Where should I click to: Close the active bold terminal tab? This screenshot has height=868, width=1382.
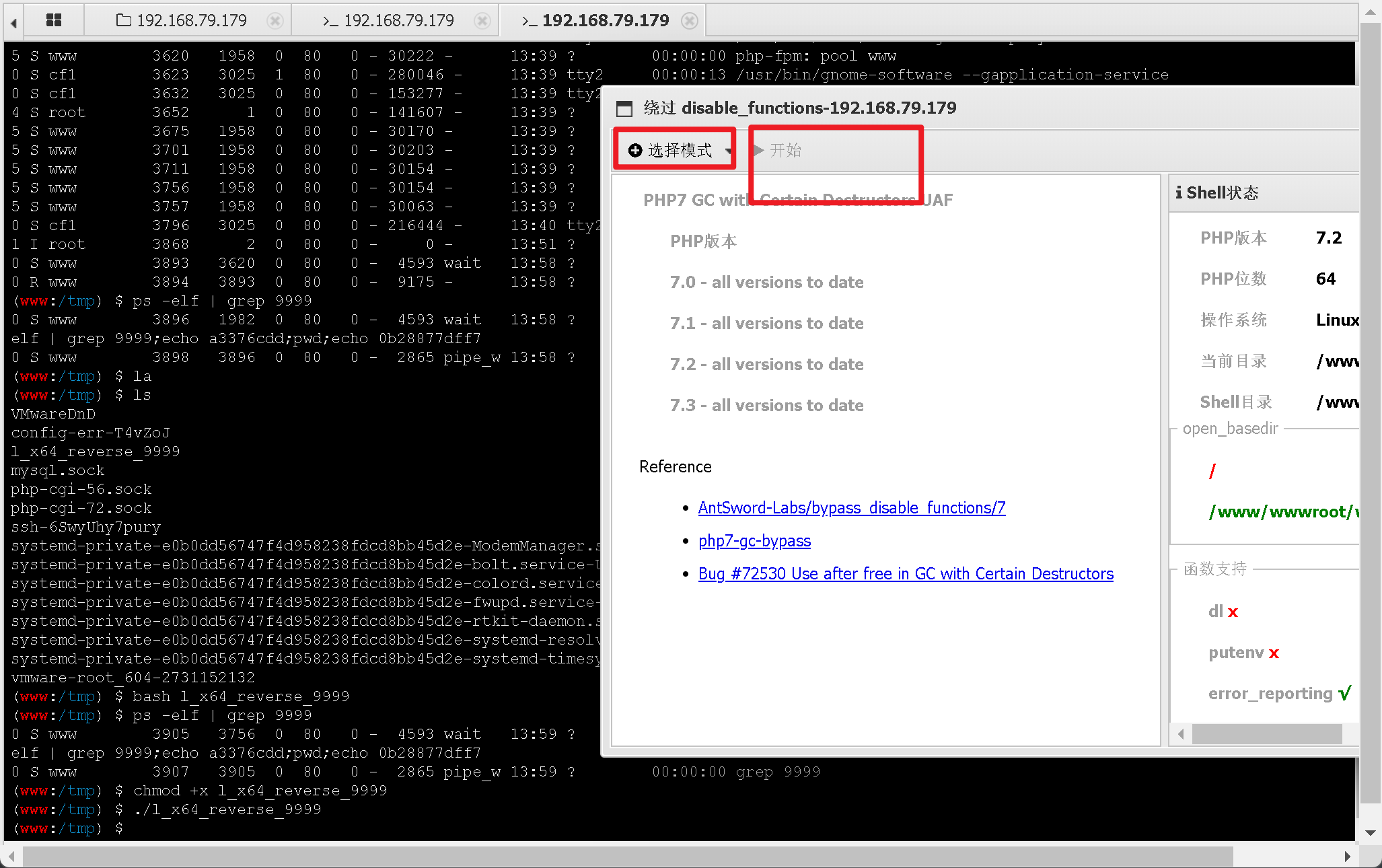coord(689,21)
